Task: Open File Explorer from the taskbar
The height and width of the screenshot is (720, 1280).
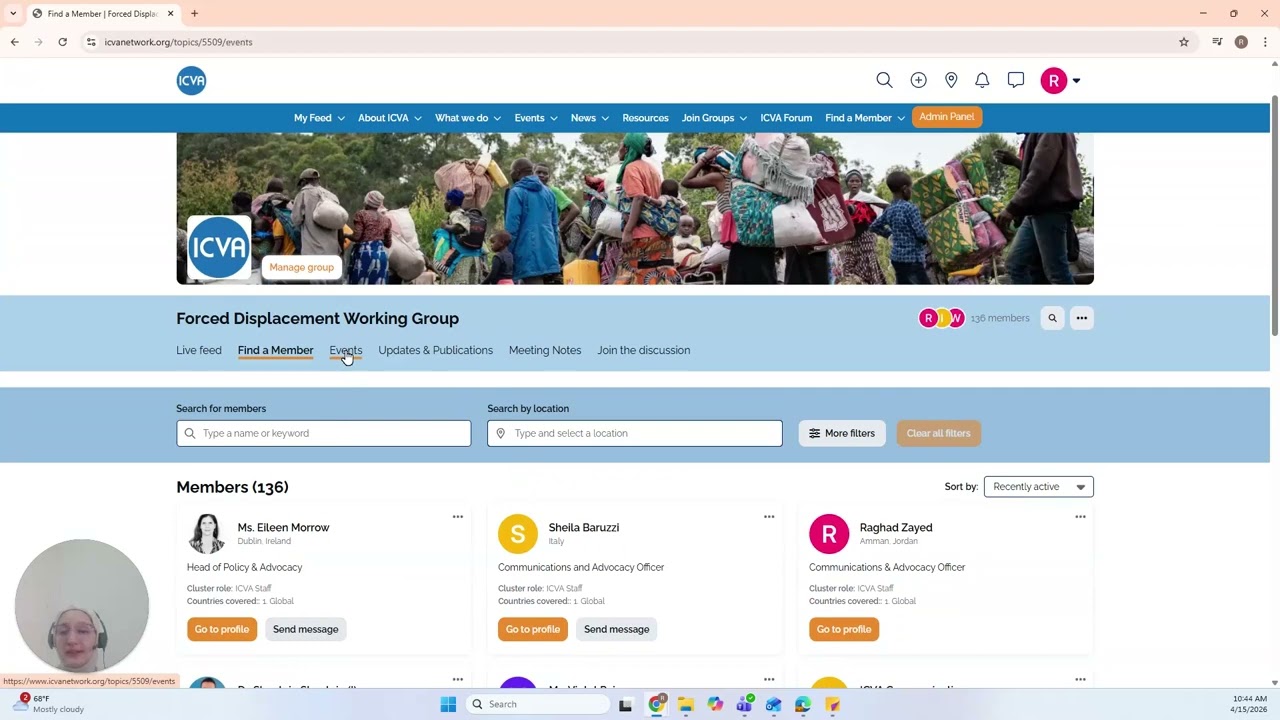Action: tap(685, 704)
